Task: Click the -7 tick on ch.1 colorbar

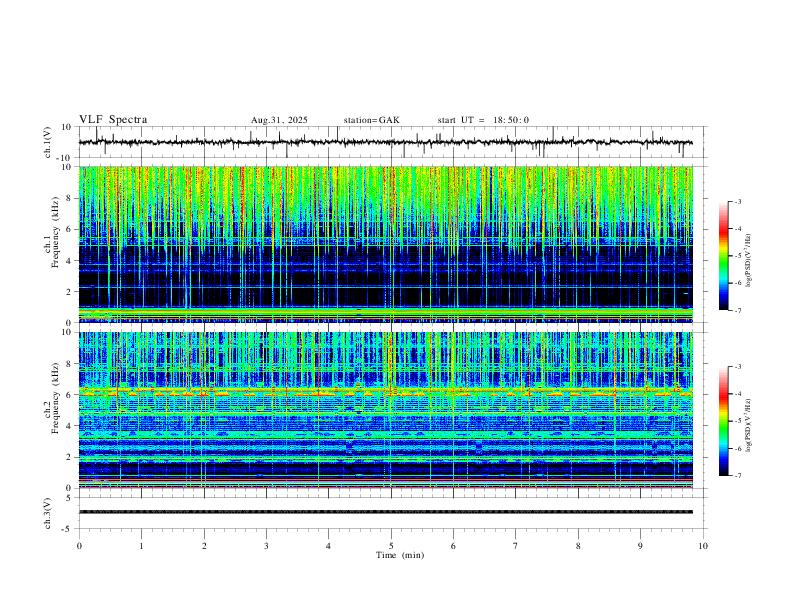Action: [x=738, y=310]
